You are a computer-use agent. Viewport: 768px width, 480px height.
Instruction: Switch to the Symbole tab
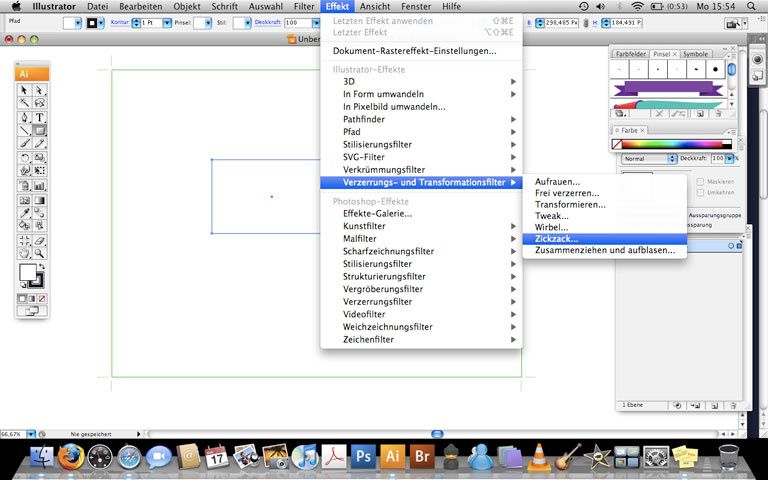(696, 54)
